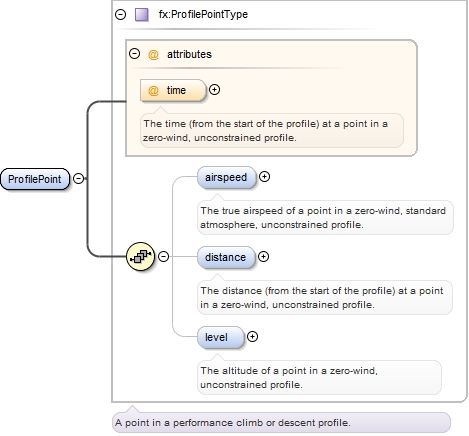The width and height of the screenshot is (469, 436).
Task: Collapse the attributes group
Action: 134,54
